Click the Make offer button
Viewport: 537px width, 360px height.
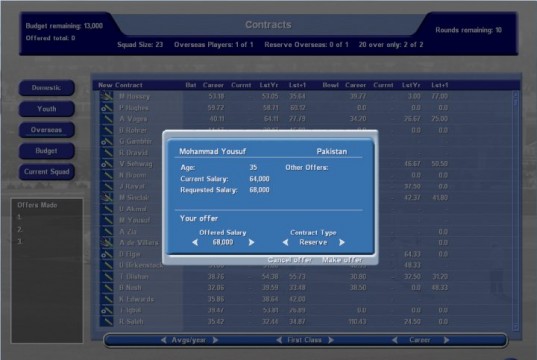pyautogui.click(x=342, y=260)
